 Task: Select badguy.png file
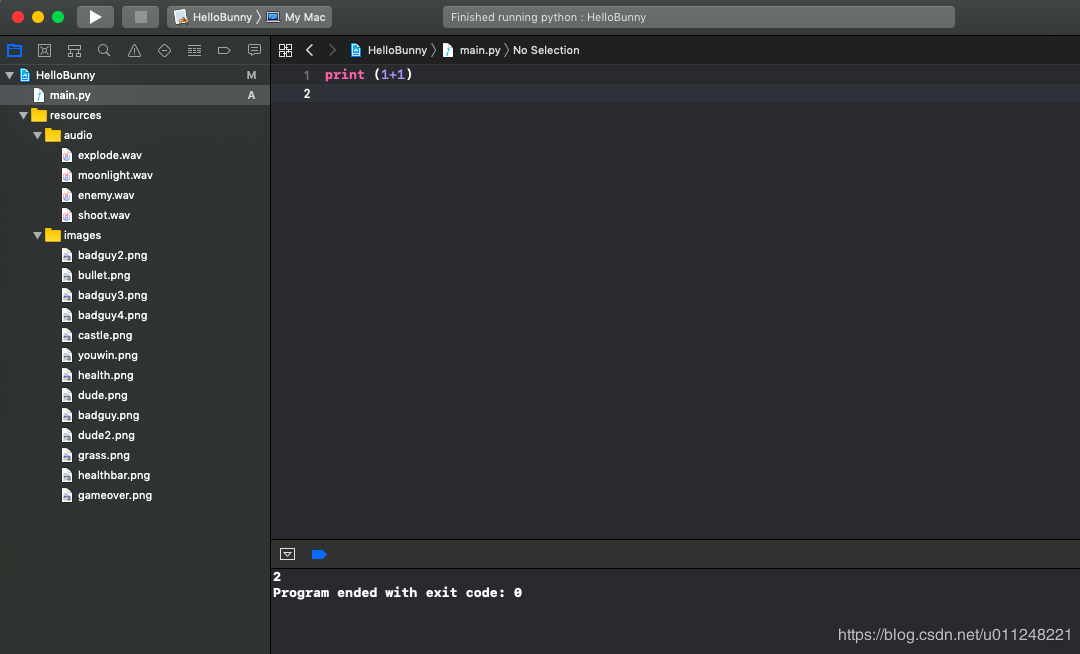[x=135, y=414]
